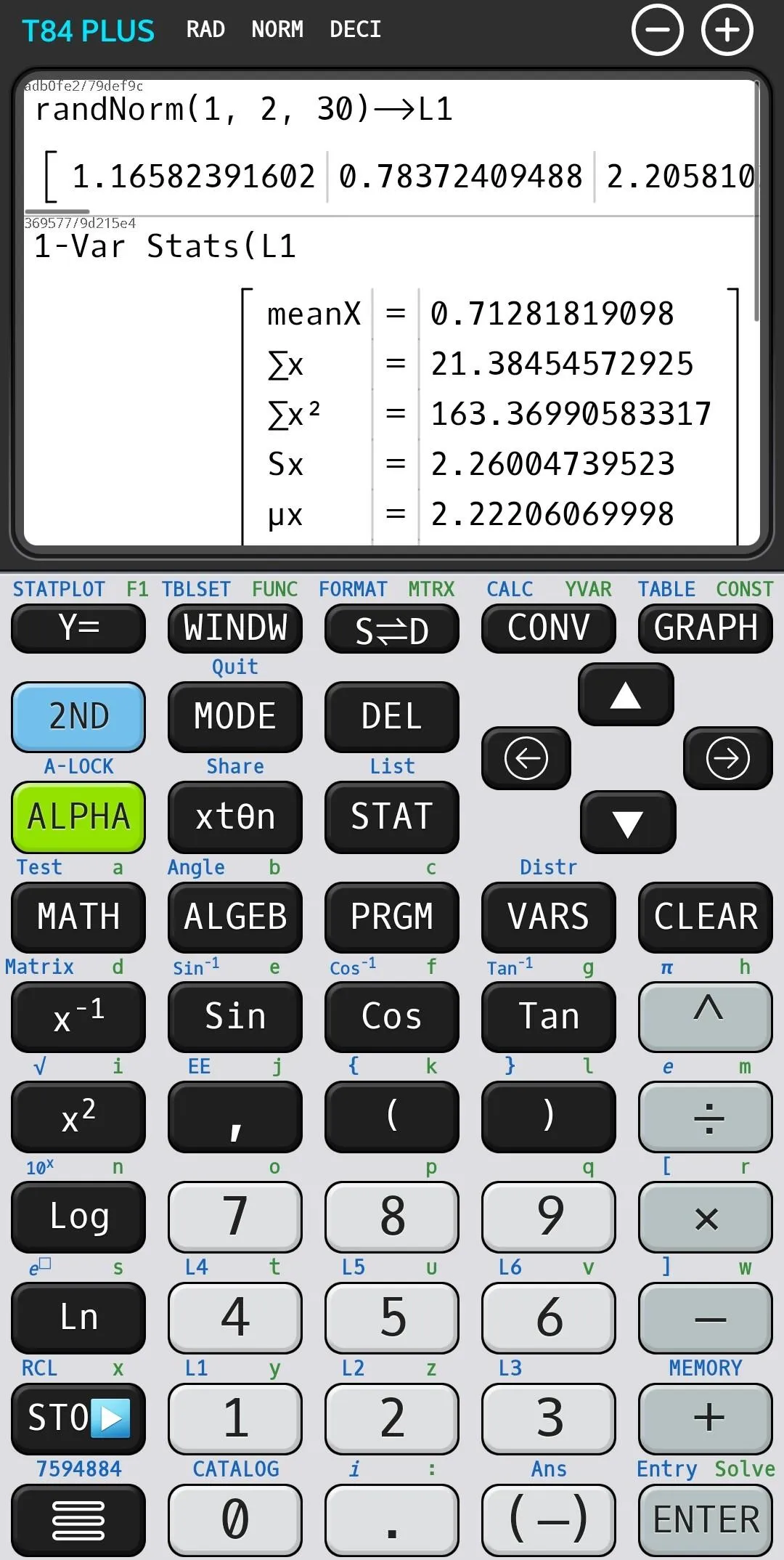This screenshot has height=1560, width=784.
Task: Tap the STO store arrow key
Action: 78,1418
